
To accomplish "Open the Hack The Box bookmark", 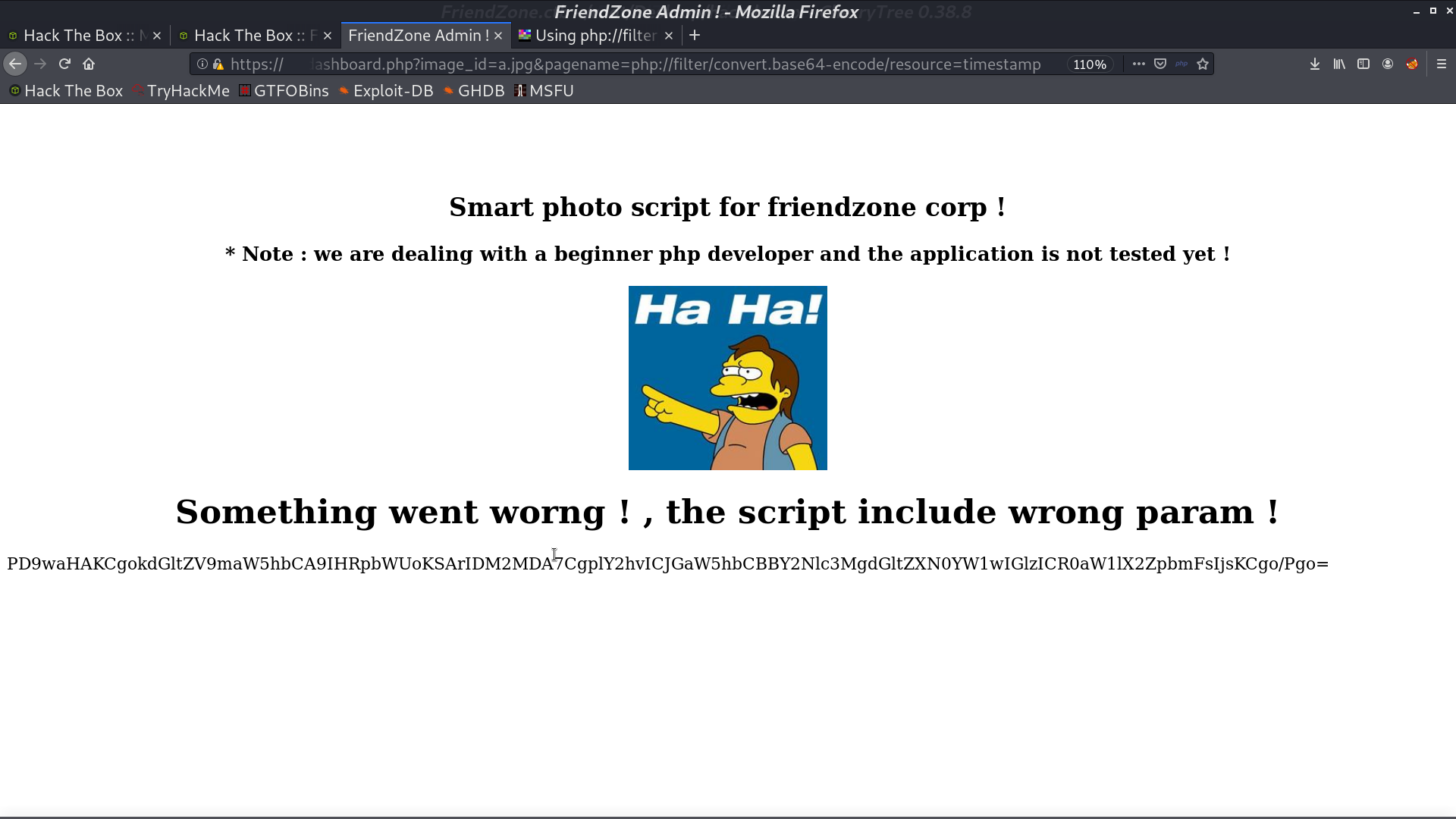I will click(x=66, y=91).
